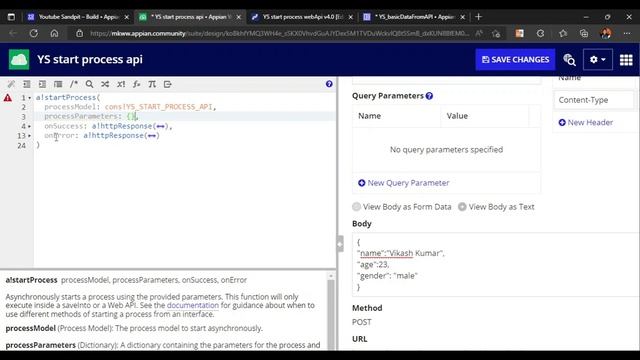Click the block indent toolbar icon
The width and height of the screenshot is (640, 360).
coord(58,84)
